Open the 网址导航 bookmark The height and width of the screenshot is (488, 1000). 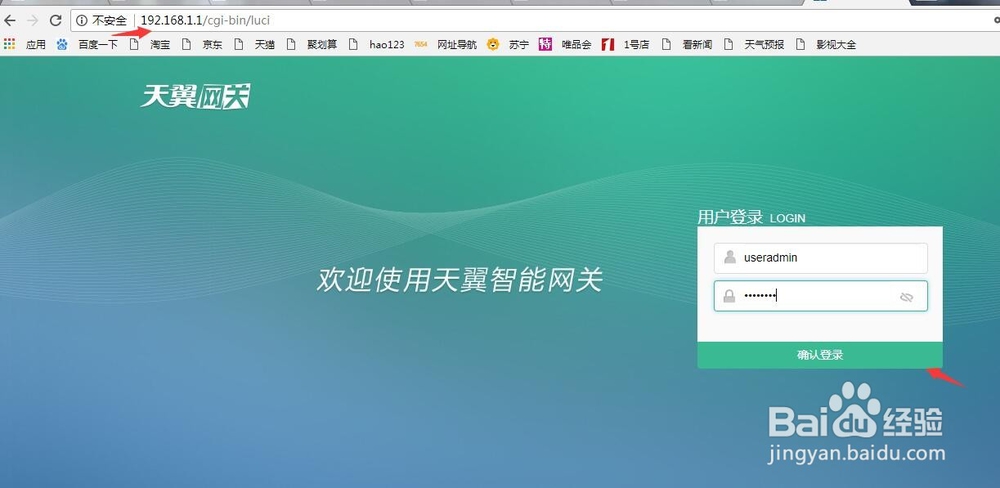tap(446, 45)
